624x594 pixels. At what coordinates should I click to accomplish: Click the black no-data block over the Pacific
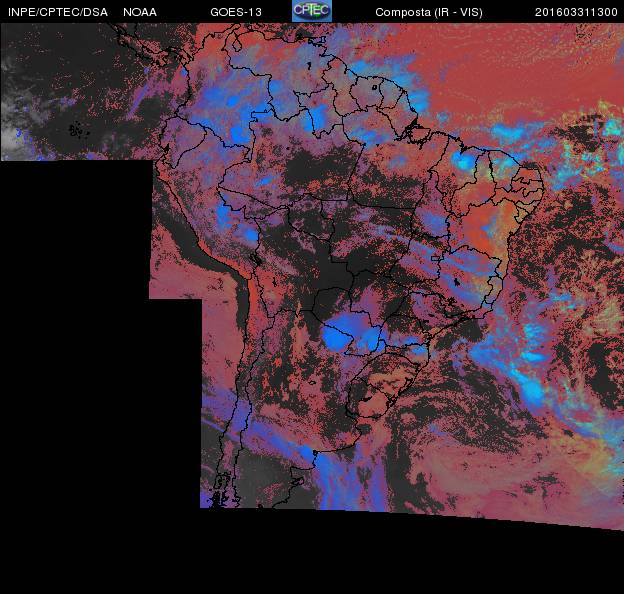75,300
